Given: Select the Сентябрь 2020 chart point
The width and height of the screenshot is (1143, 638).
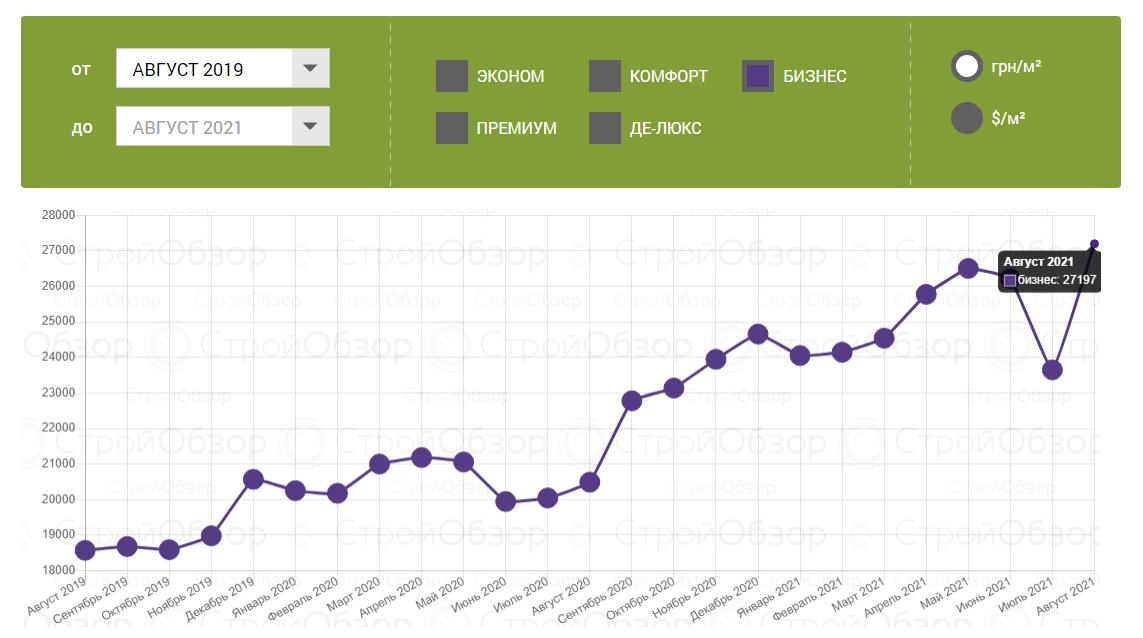Looking at the screenshot, I should tap(632, 400).
